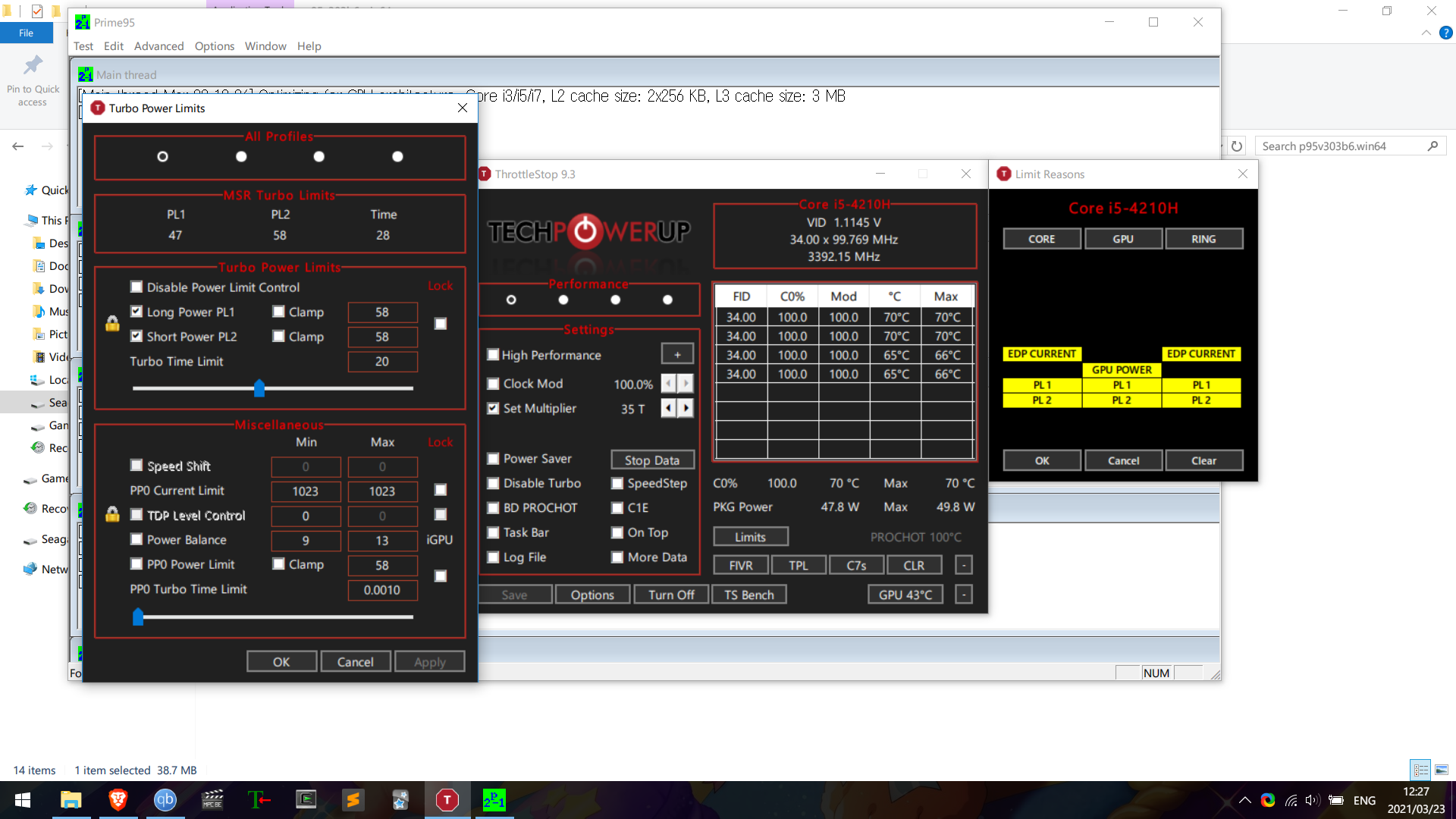Image resolution: width=1456 pixels, height=819 pixels.
Task: Click the Turbo Time Limit slider handle
Action: [259, 388]
